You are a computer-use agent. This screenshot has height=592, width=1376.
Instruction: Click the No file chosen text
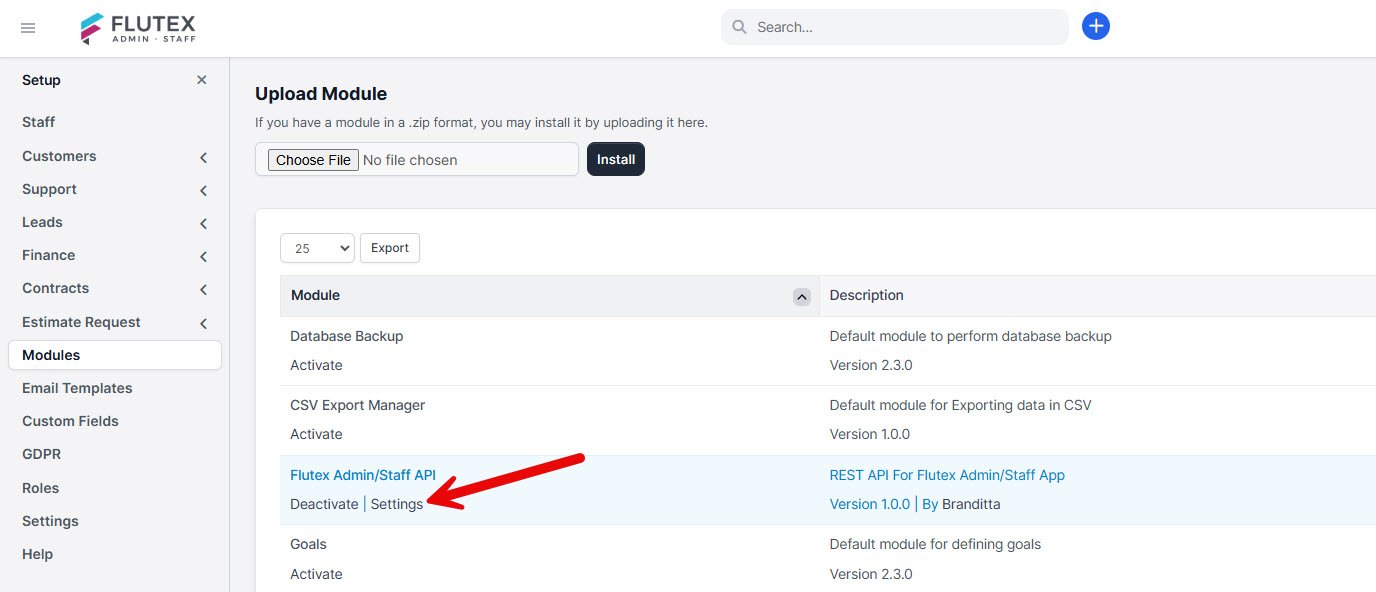tap(410, 160)
